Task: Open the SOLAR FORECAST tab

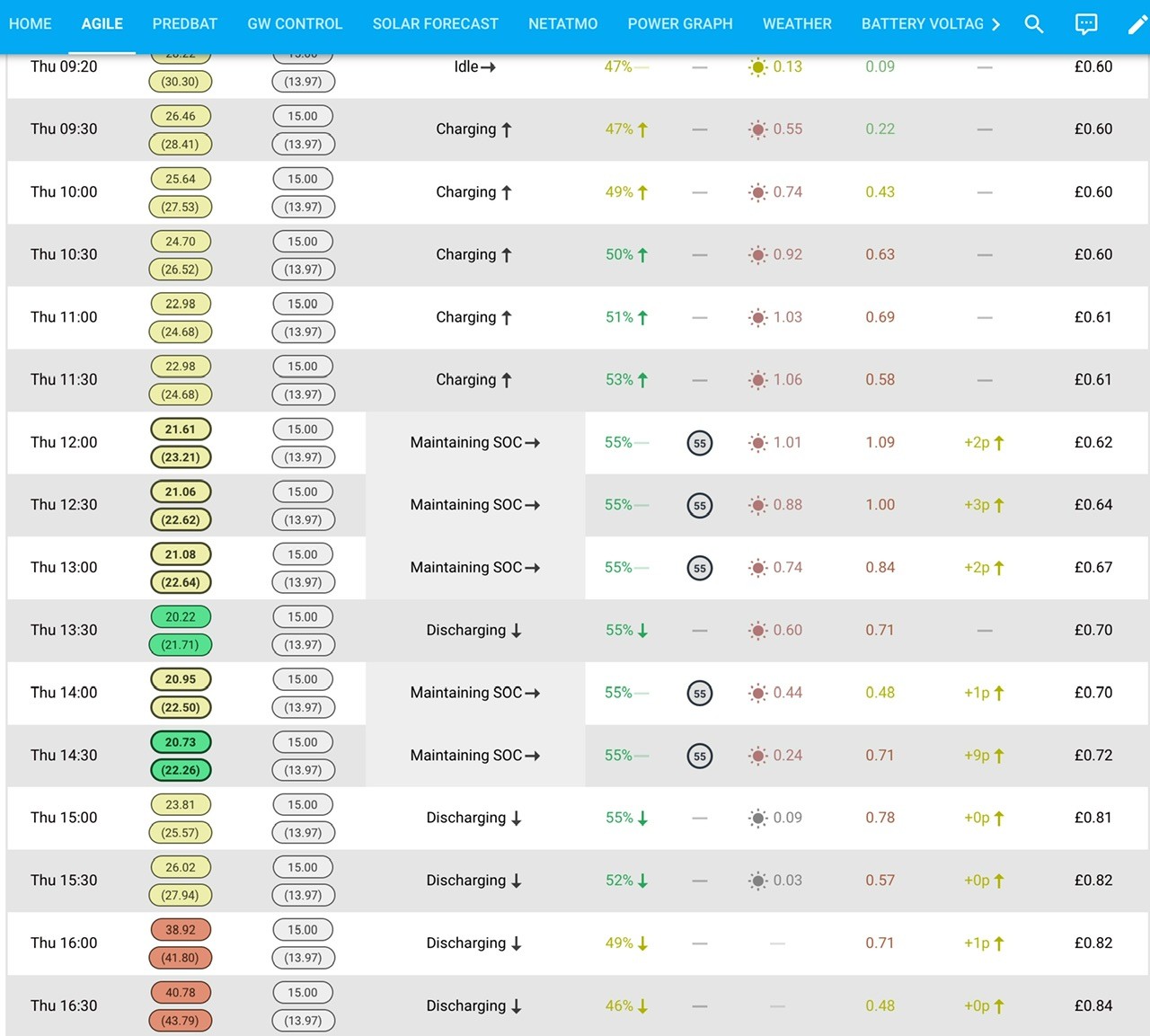Action: 436,24
